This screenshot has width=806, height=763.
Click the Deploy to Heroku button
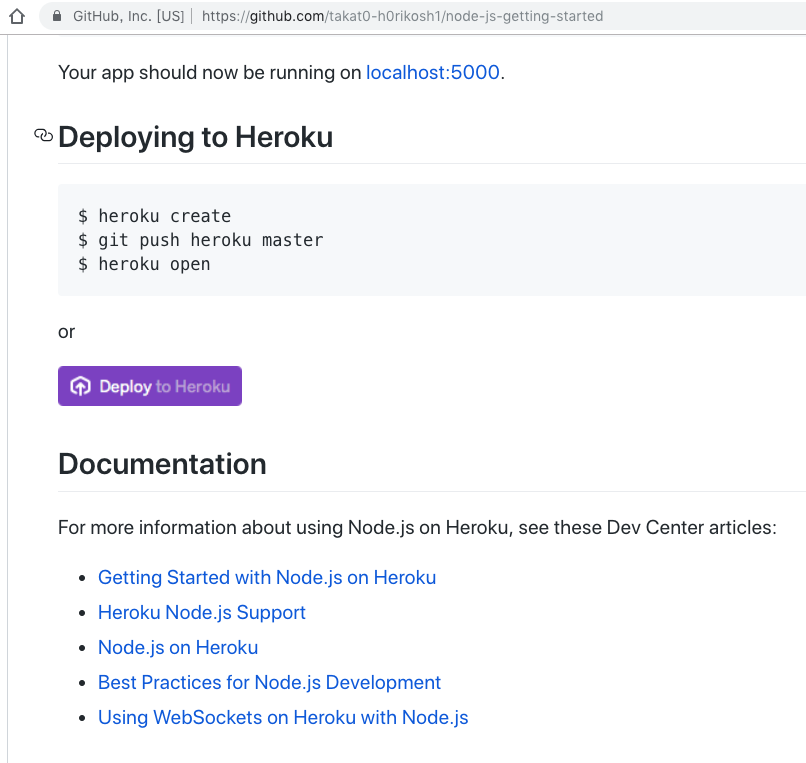coord(150,386)
